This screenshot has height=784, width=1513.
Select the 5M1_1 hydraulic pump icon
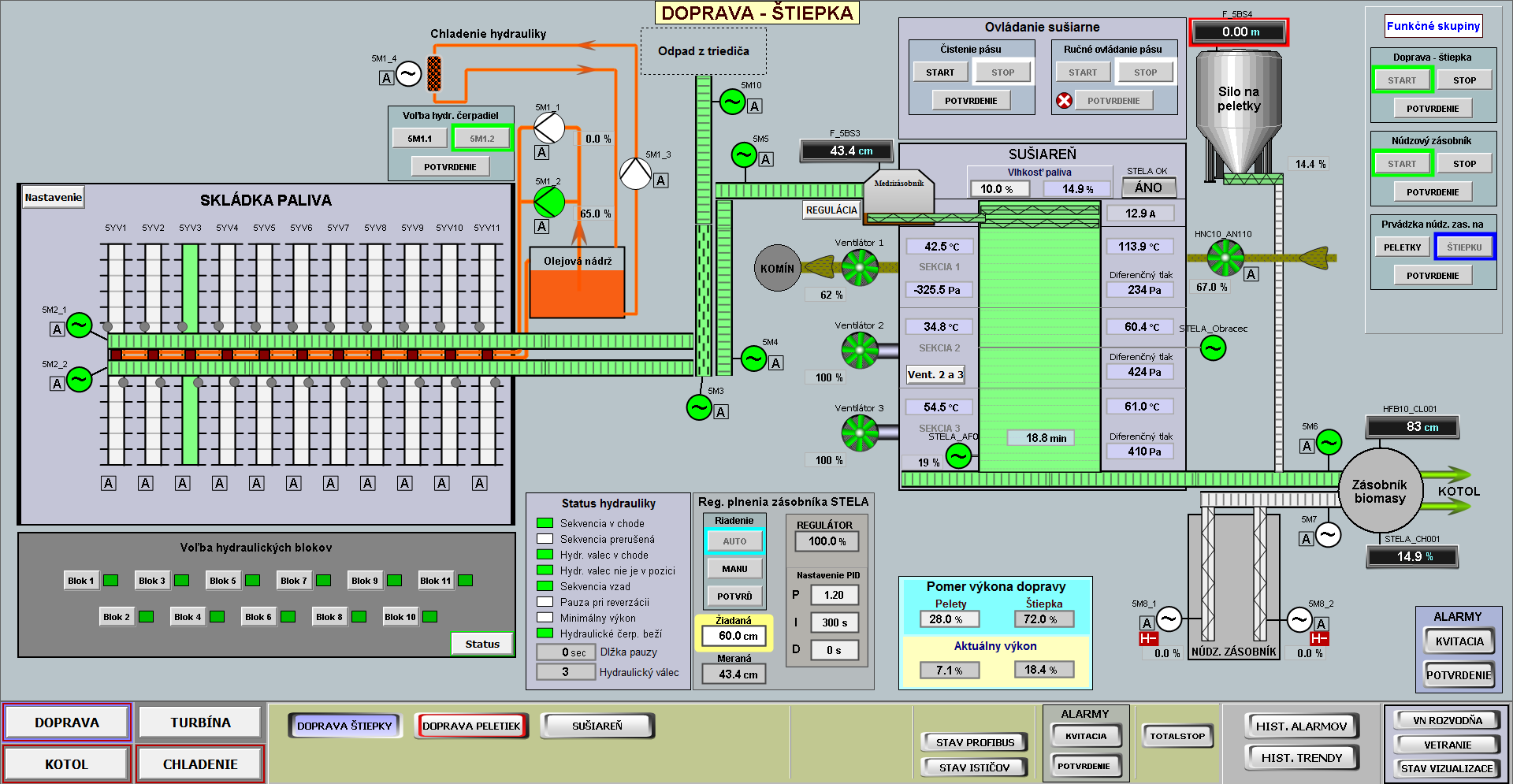pos(549,128)
